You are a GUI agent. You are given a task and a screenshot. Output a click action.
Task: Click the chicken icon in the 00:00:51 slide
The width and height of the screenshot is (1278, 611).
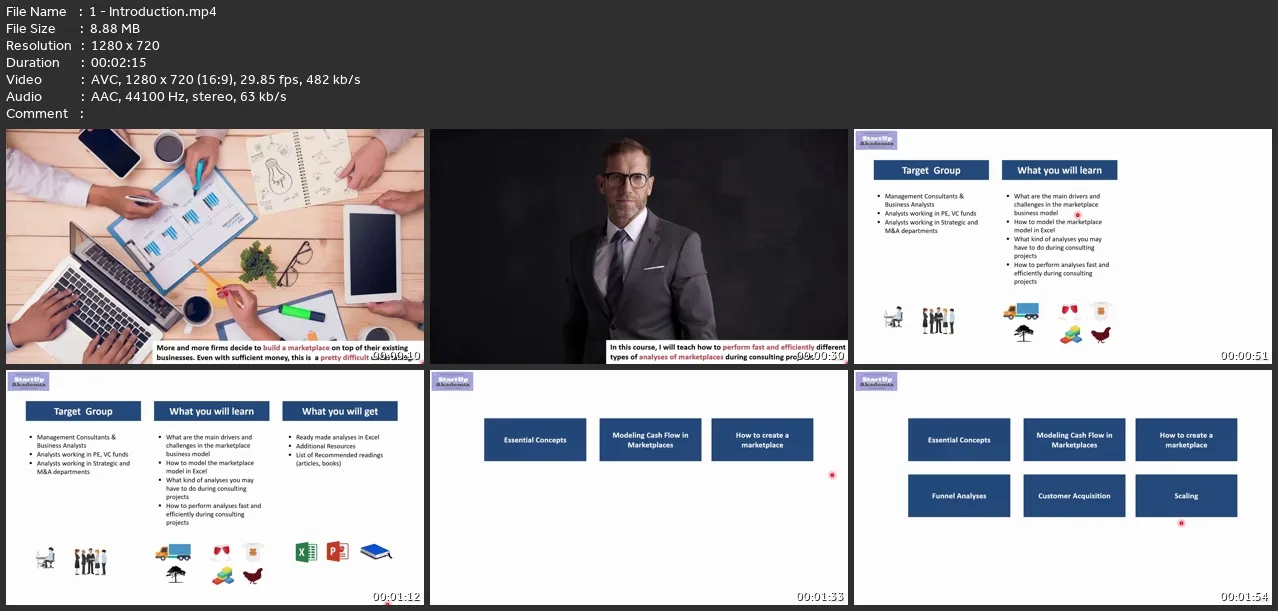coord(1101,335)
